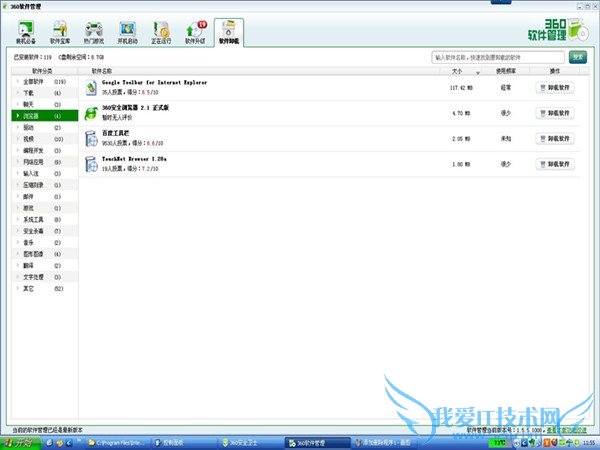Select the 软件卸载 tab
The width and height of the screenshot is (600, 450).
click(x=229, y=32)
